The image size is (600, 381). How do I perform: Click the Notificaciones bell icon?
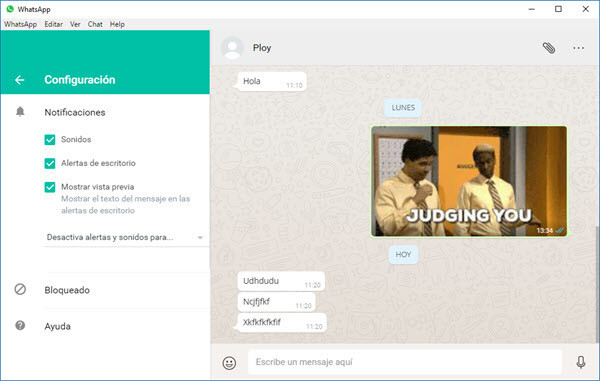[20, 112]
